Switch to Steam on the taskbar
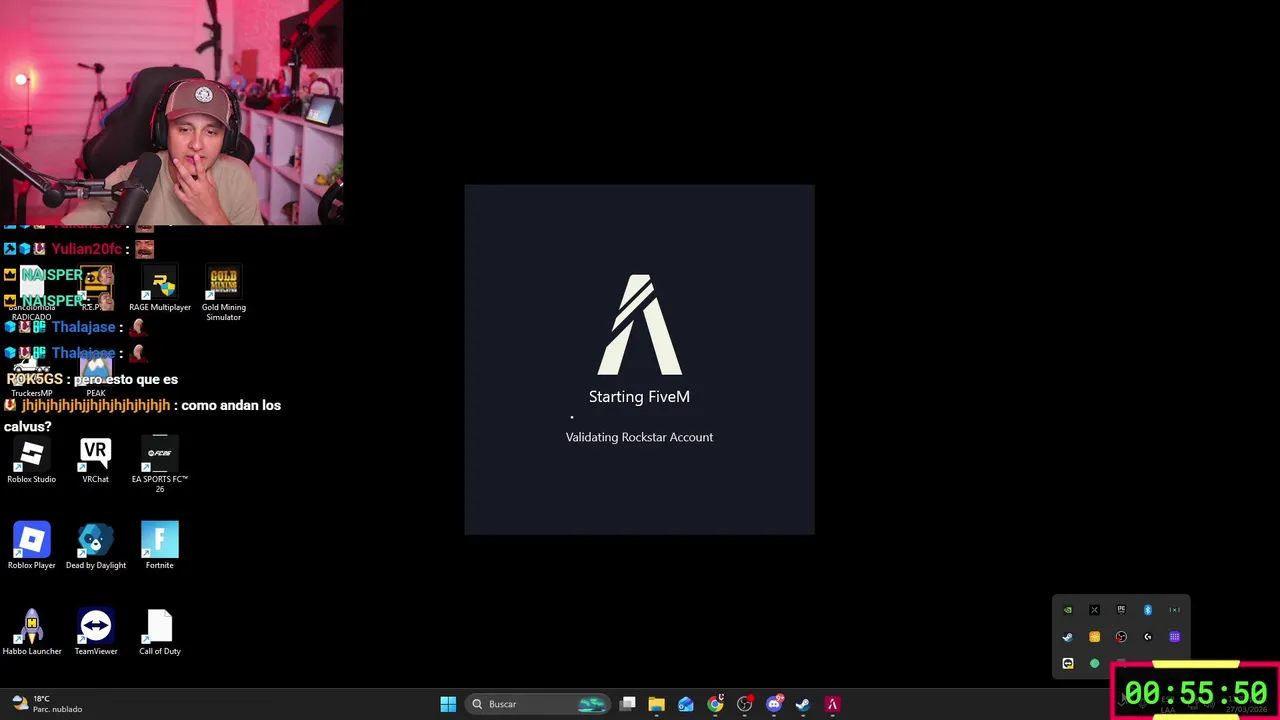 [x=802, y=704]
